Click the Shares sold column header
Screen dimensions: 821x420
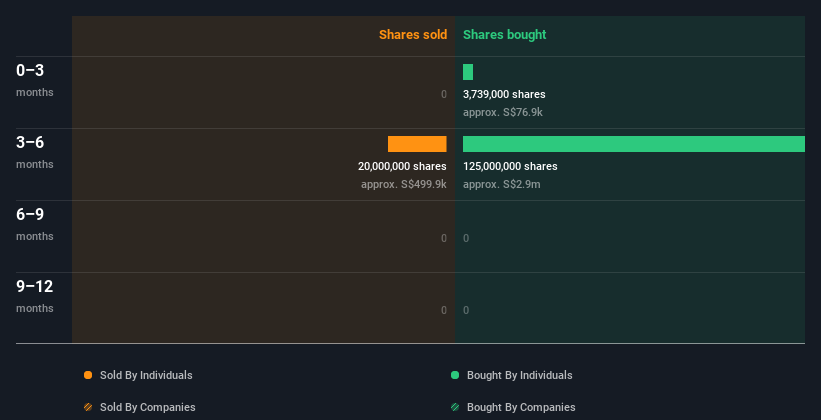coord(413,35)
